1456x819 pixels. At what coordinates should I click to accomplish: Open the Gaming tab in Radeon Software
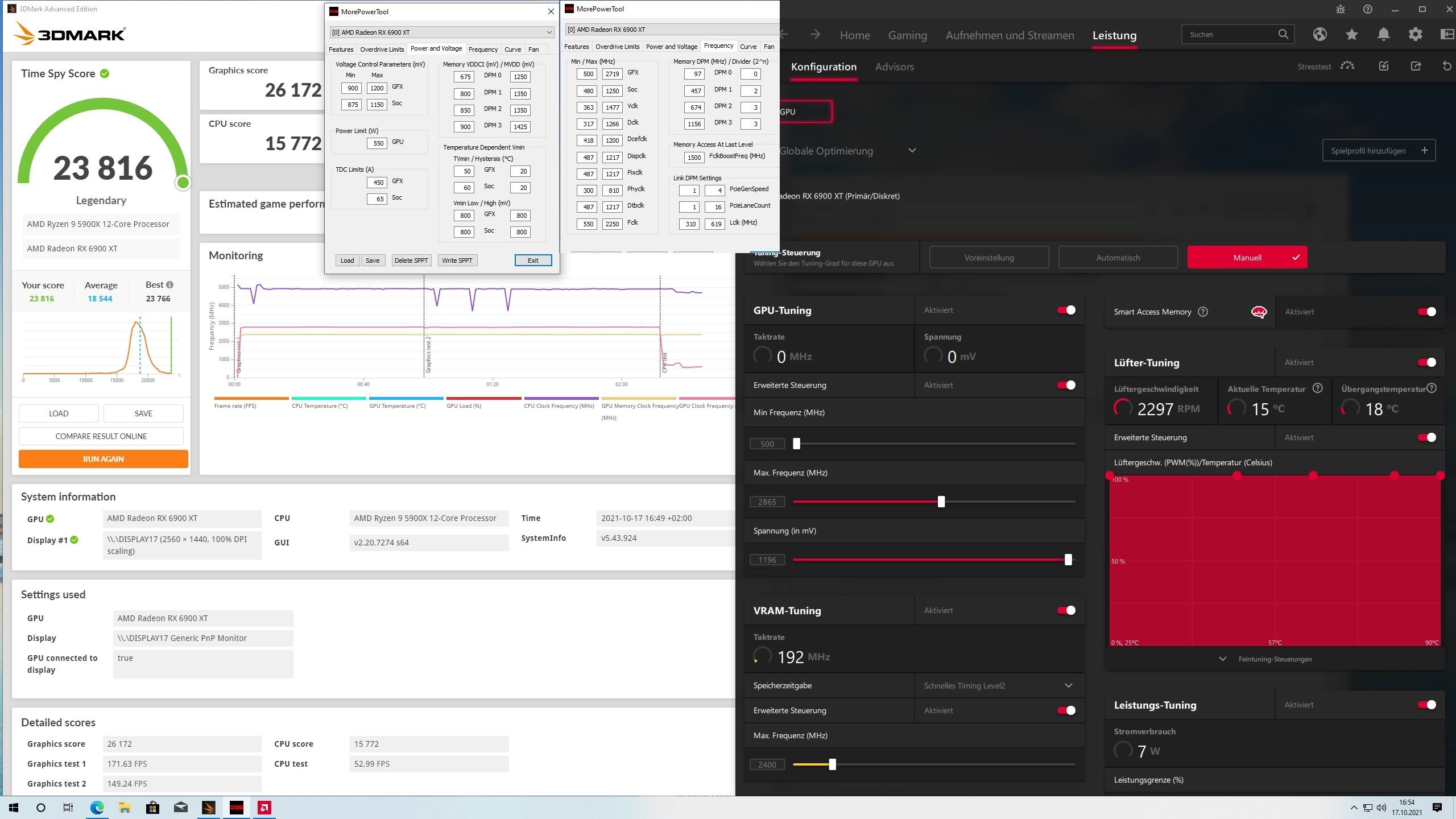pos(907,35)
